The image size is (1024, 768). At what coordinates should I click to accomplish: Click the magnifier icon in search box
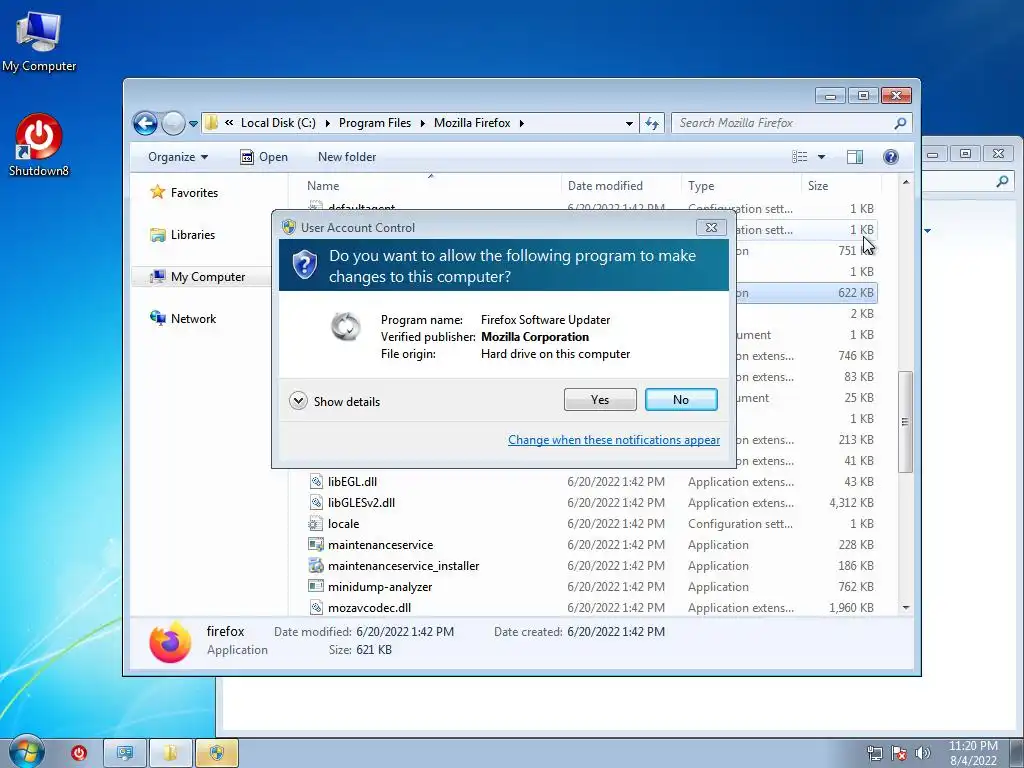pos(901,123)
